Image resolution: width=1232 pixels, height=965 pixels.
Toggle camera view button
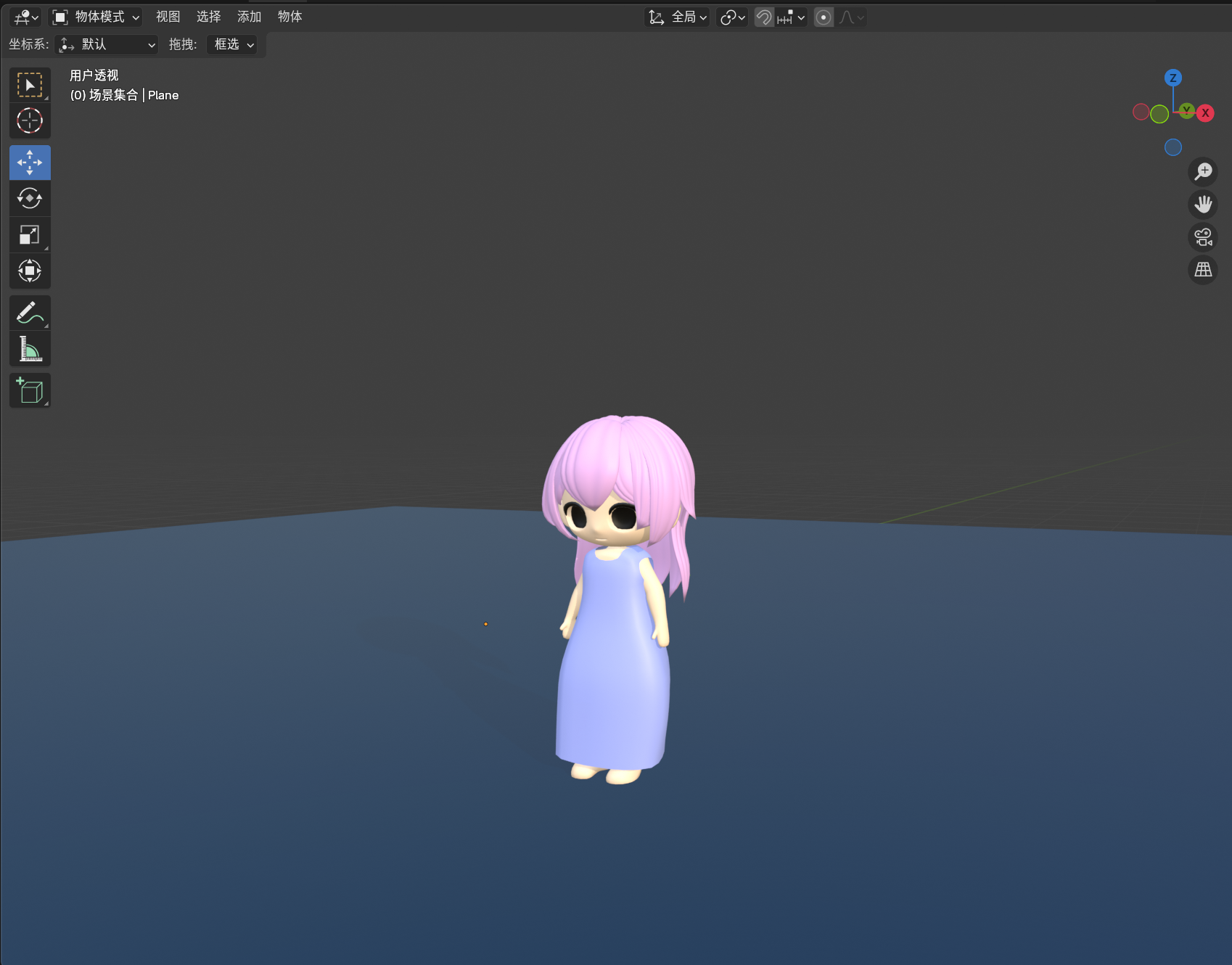point(1203,237)
